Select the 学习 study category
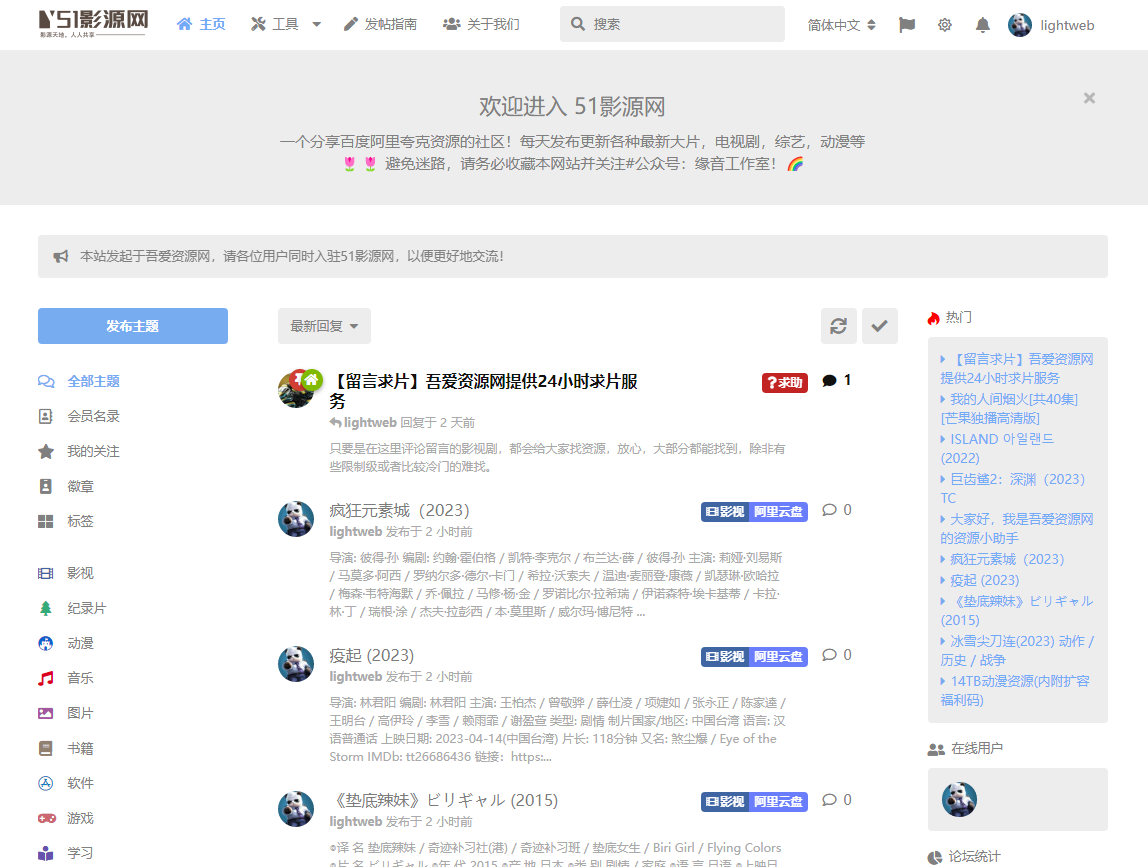1148x867 pixels. [66, 854]
